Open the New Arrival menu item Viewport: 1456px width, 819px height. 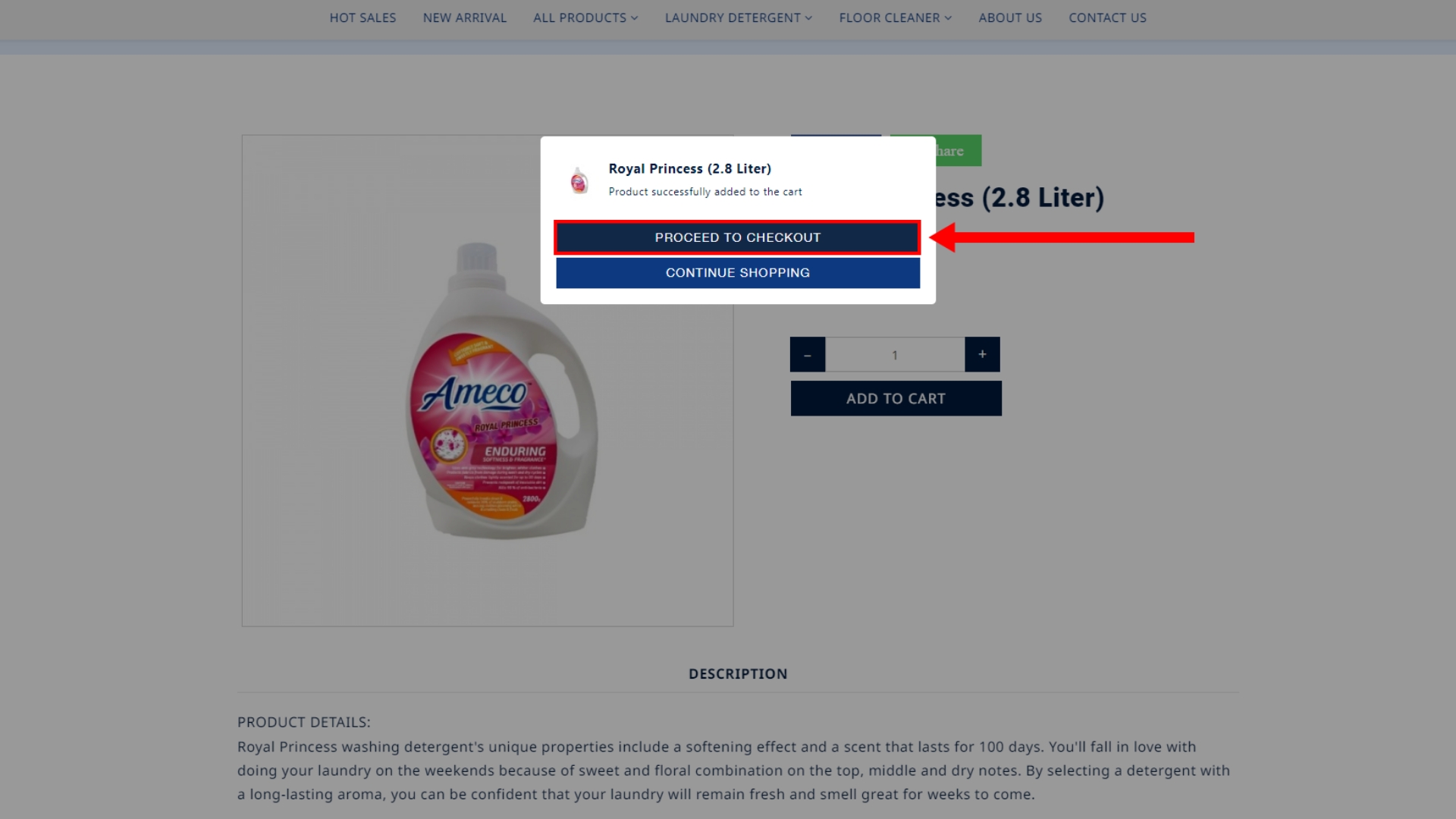click(x=465, y=17)
